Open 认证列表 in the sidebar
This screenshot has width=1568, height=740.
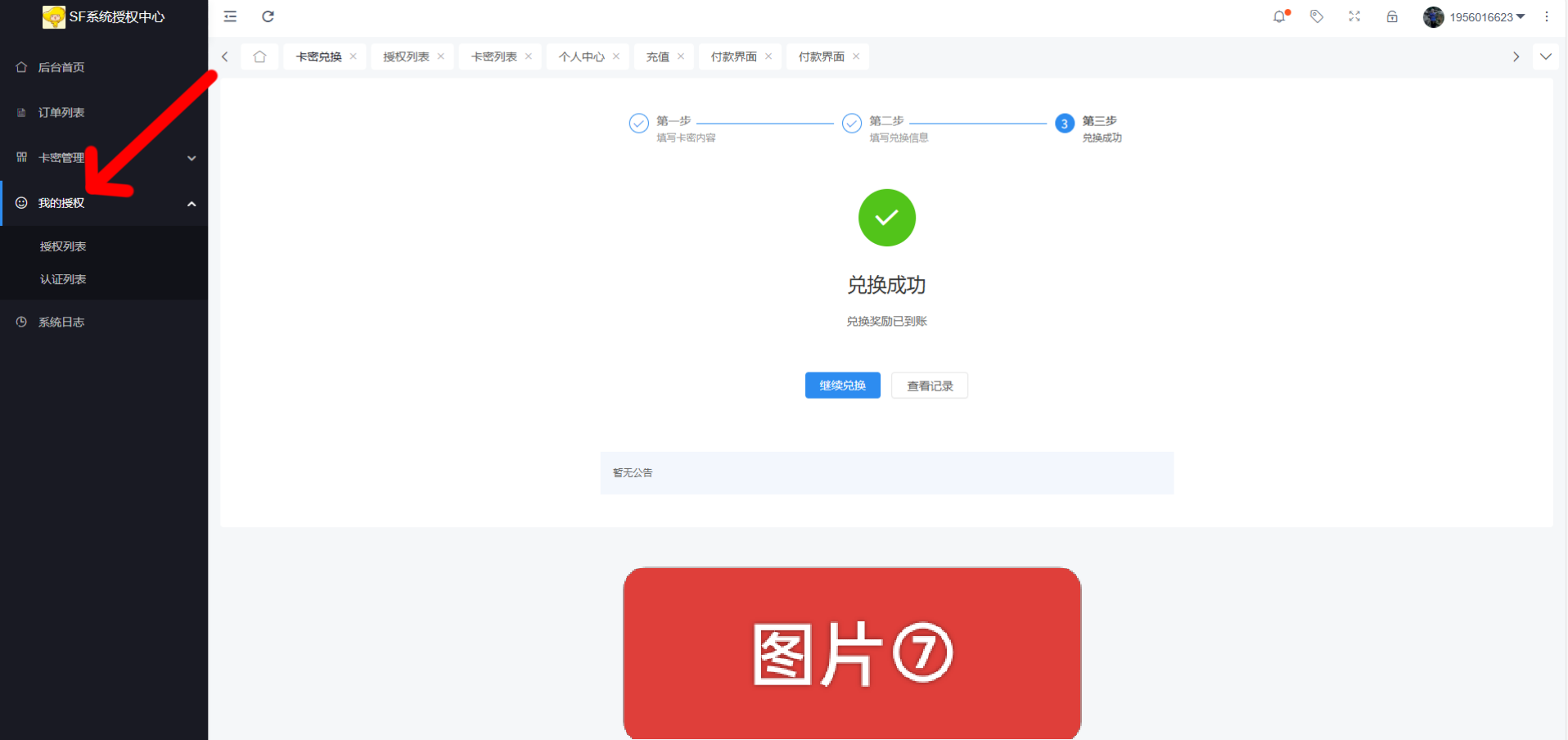pos(63,279)
